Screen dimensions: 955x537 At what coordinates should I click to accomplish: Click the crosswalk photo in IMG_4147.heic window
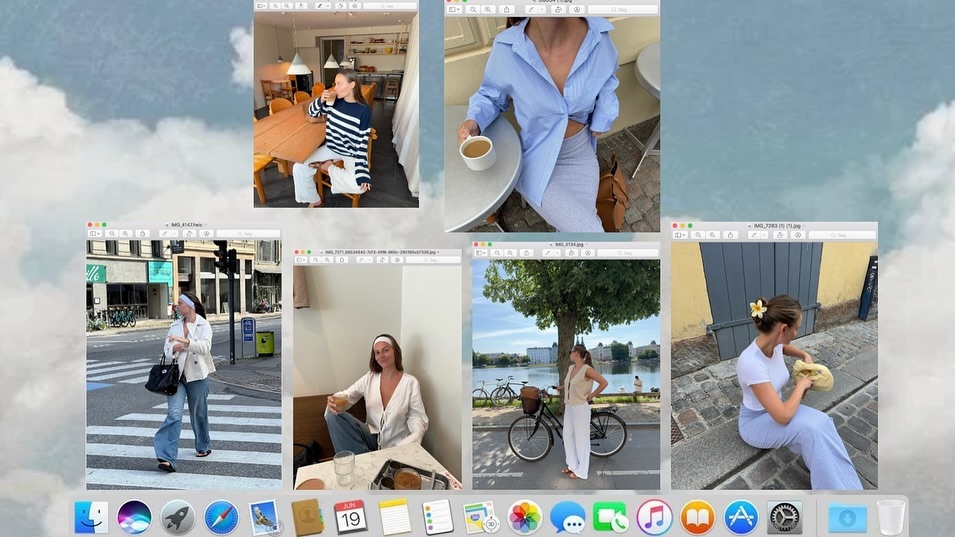(183, 365)
